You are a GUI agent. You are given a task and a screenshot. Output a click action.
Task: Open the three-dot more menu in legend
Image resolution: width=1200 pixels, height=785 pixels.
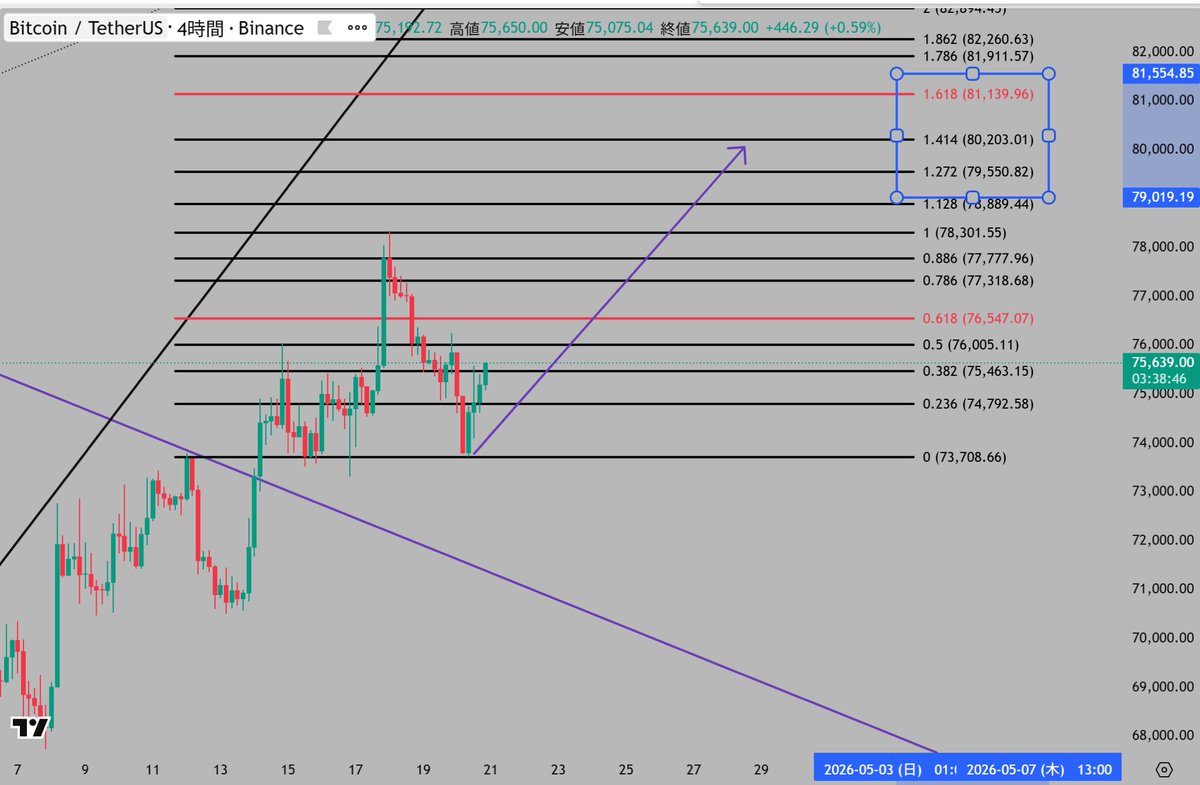coord(356,28)
